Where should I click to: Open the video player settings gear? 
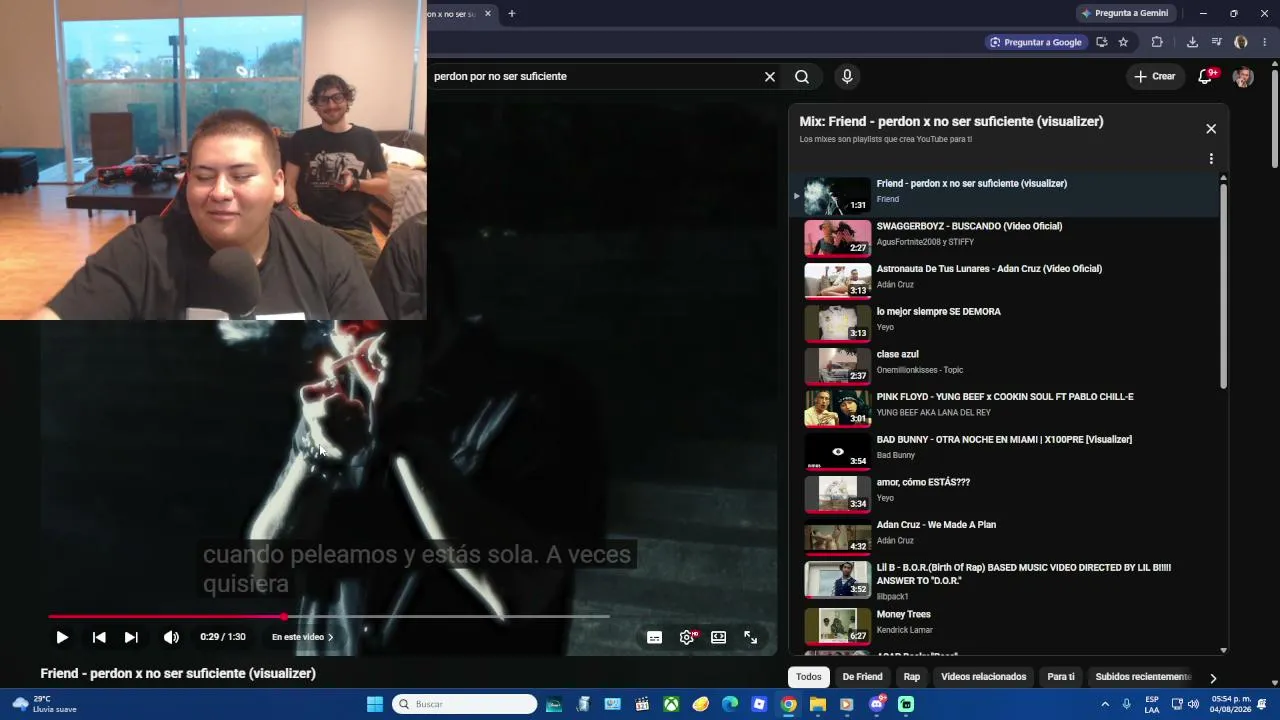[x=687, y=637]
